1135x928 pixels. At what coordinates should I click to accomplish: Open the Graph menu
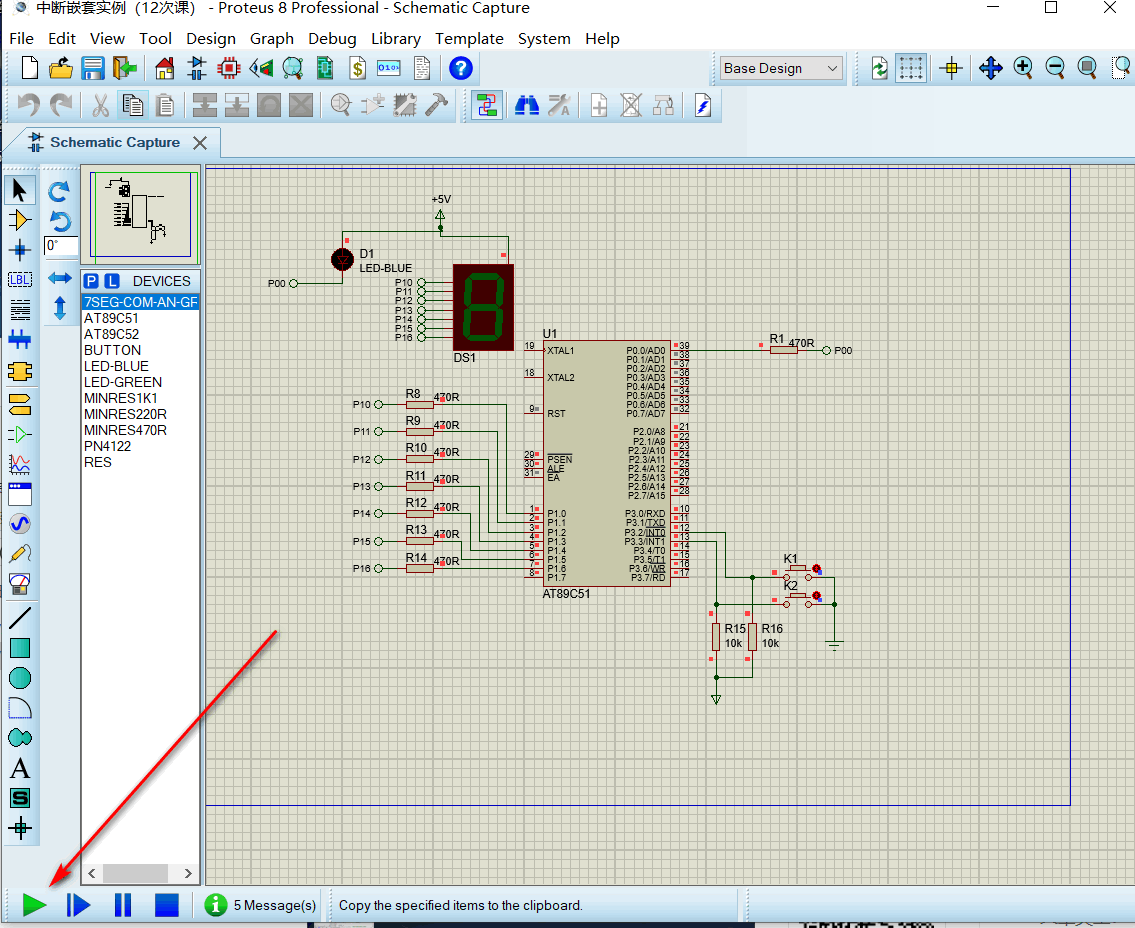271,38
